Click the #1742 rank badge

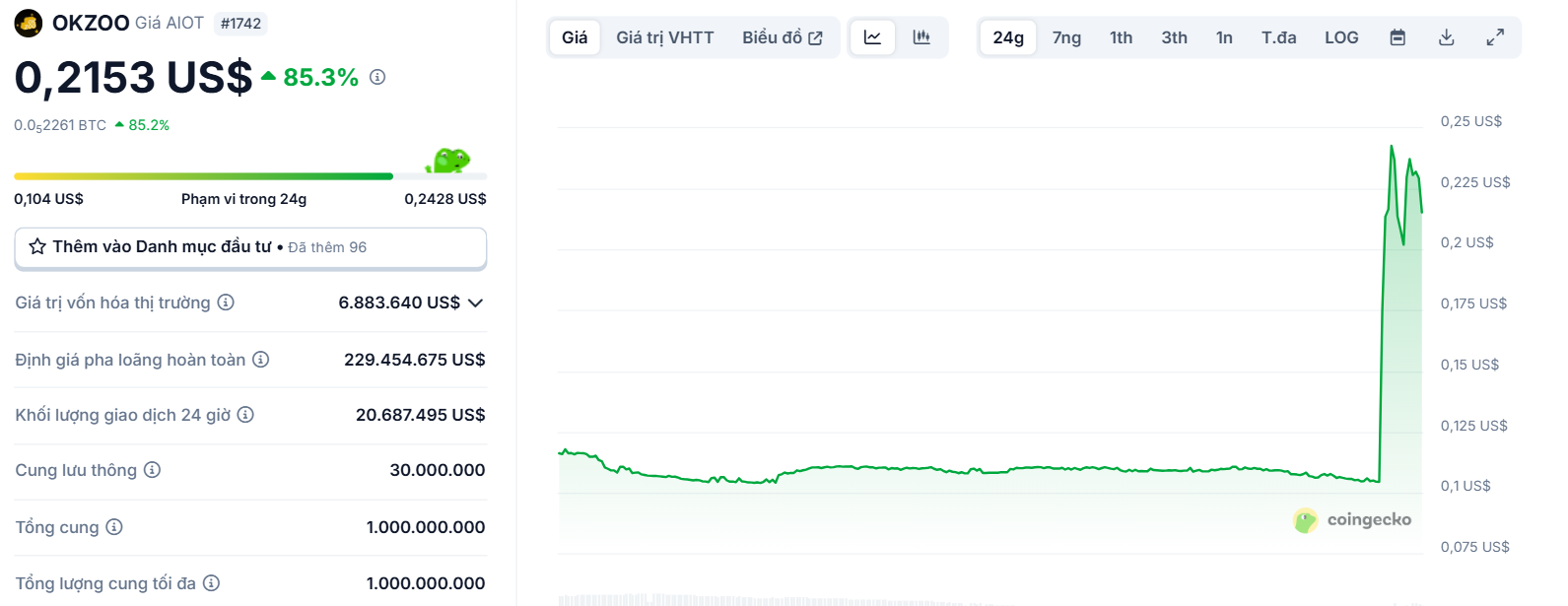pyautogui.click(x=241, y=24)
